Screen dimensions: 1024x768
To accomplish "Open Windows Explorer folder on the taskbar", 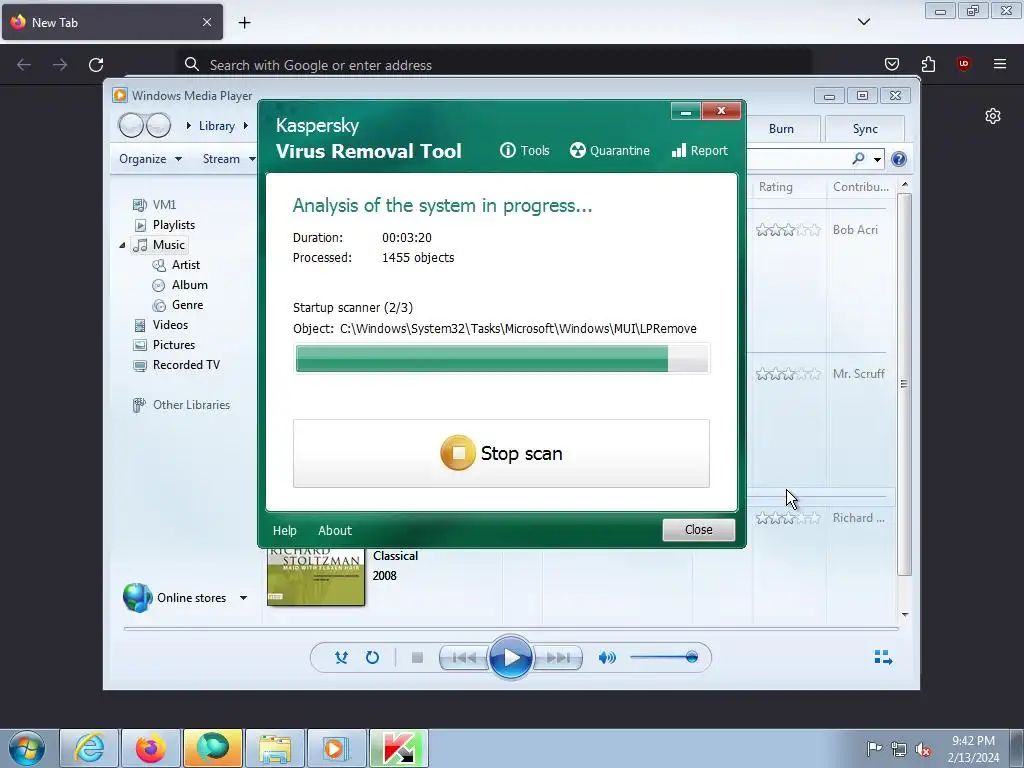I will 275,748.
